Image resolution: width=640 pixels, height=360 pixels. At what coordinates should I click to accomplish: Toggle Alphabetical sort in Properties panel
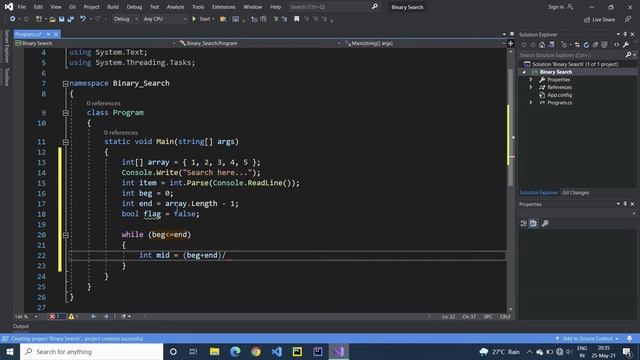point(533,223)
